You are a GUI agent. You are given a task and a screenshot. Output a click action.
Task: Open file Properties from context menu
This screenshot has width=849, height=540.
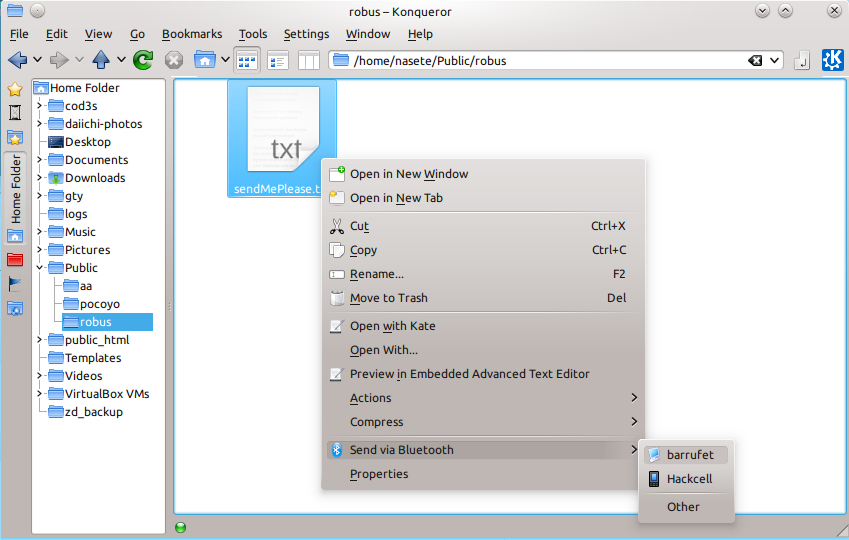pos(482,474)
